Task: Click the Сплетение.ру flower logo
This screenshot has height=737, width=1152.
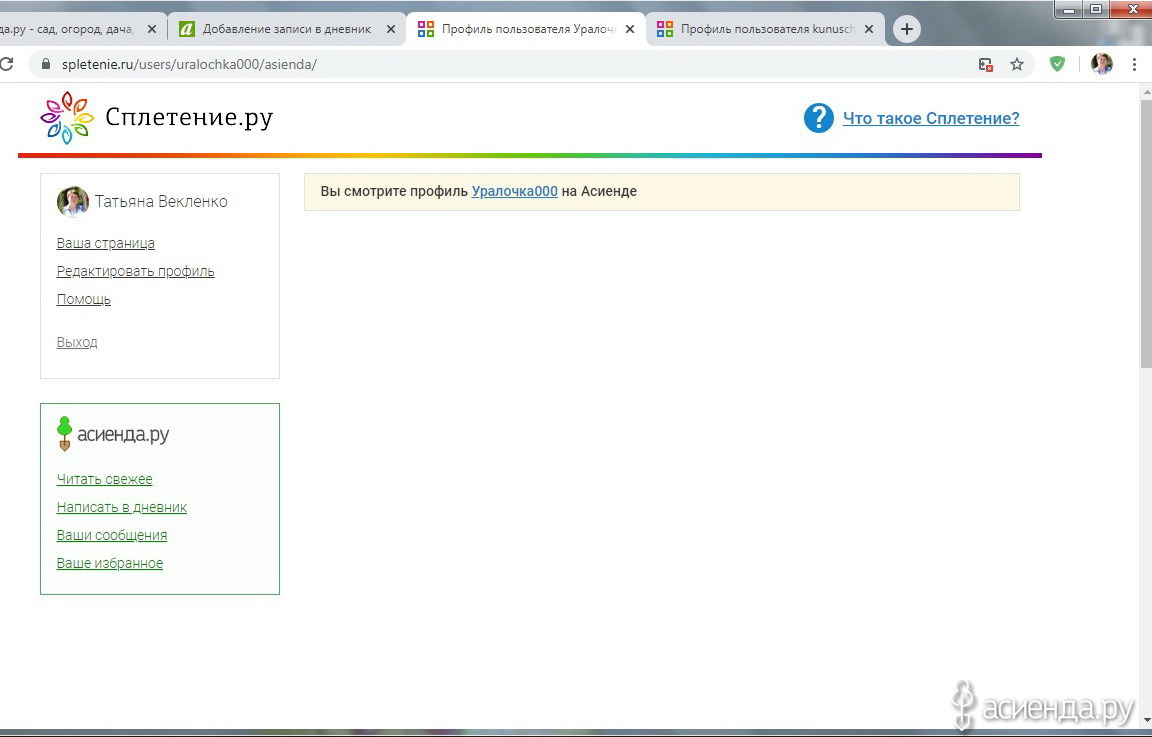Action: pos(67,118)
